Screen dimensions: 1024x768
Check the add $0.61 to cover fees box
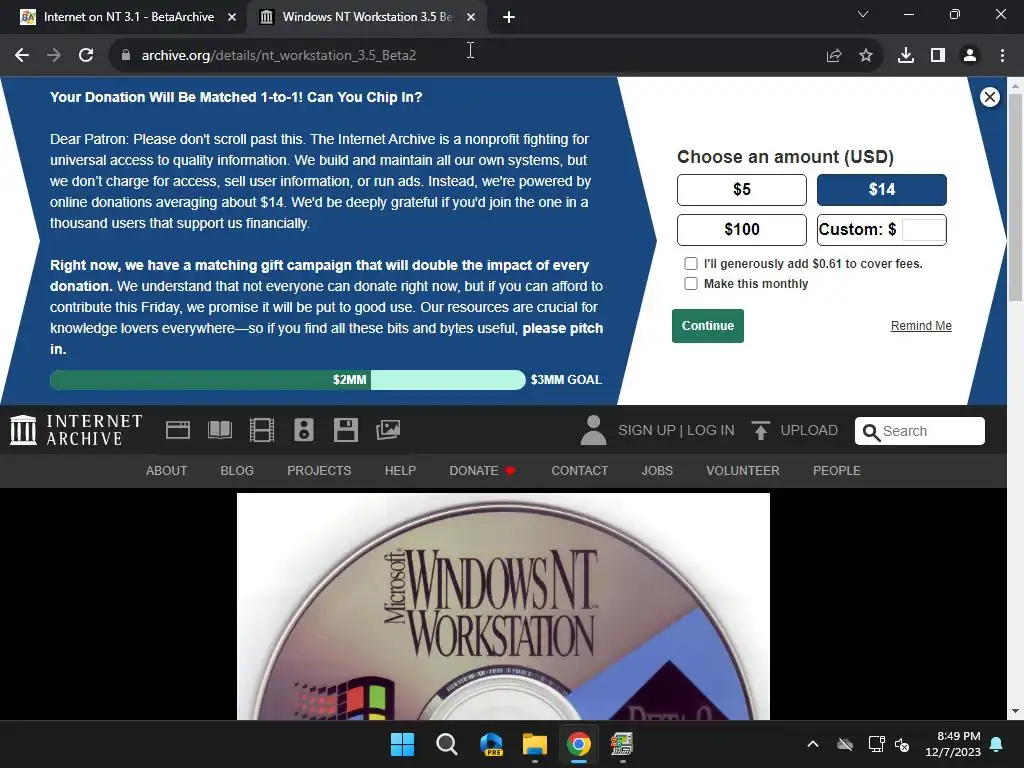pyautogui.click(x=691, y=264)
